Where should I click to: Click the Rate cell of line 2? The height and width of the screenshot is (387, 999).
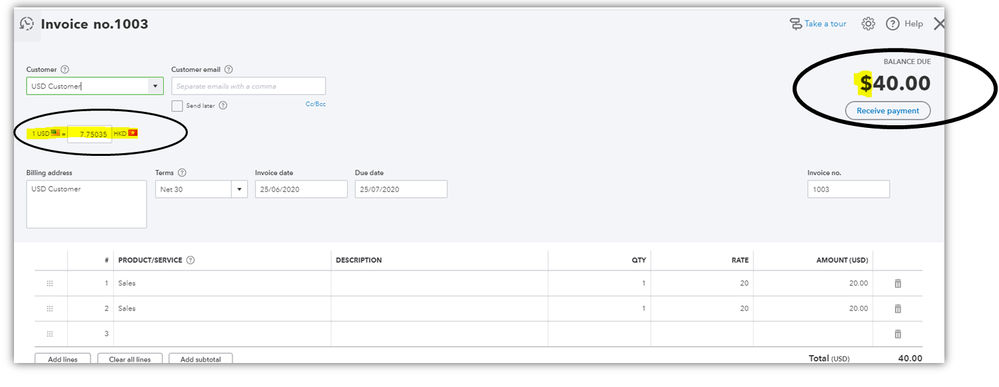tap(702, 309)
